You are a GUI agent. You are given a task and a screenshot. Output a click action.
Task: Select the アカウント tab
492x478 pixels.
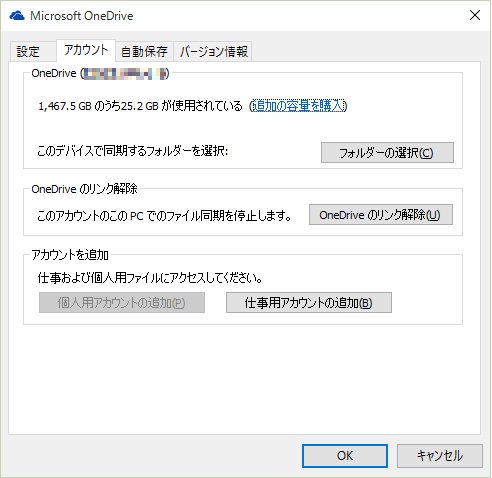[86, 50]
